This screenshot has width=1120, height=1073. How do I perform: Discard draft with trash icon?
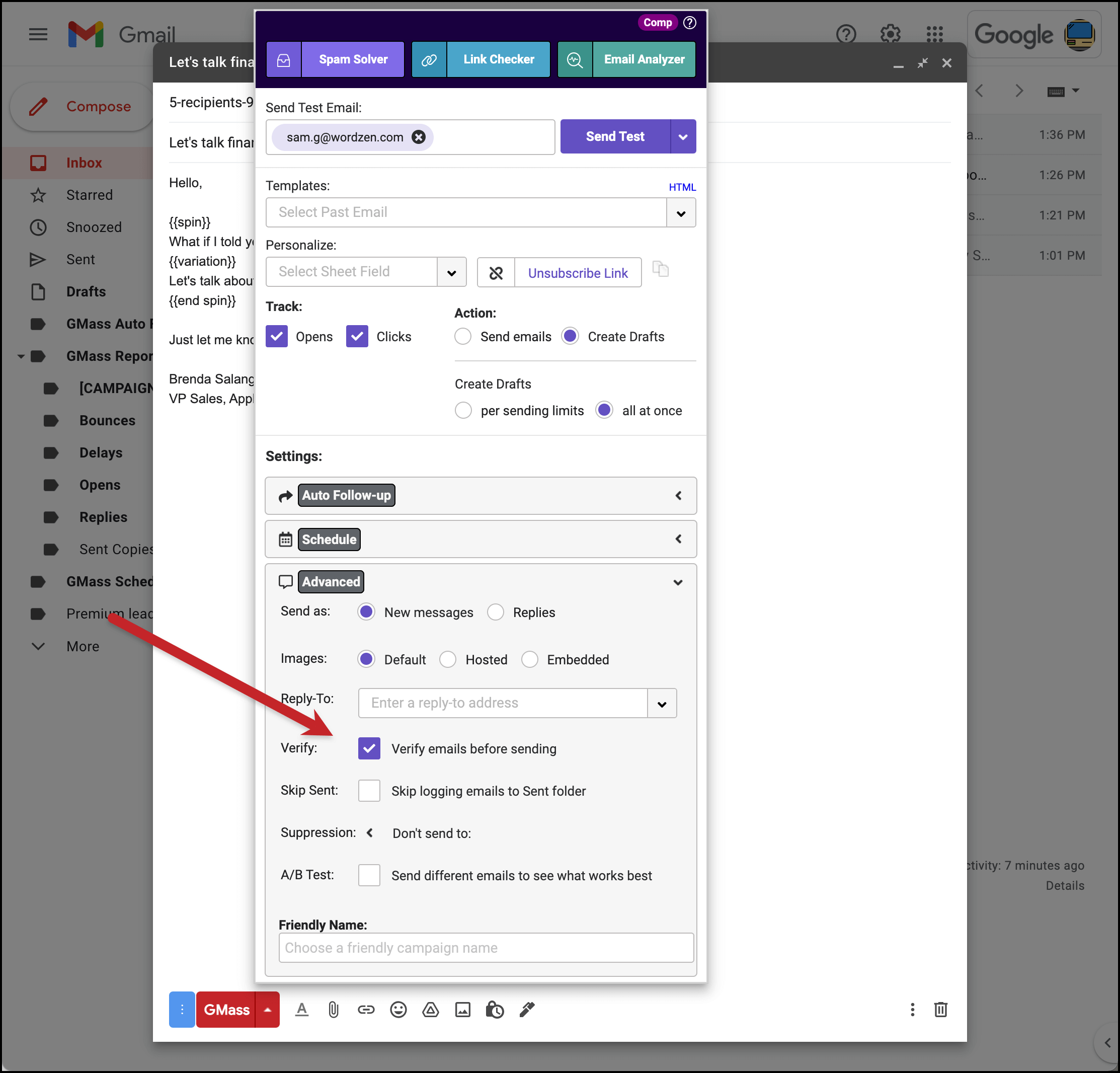click(x=940, y=1010)
